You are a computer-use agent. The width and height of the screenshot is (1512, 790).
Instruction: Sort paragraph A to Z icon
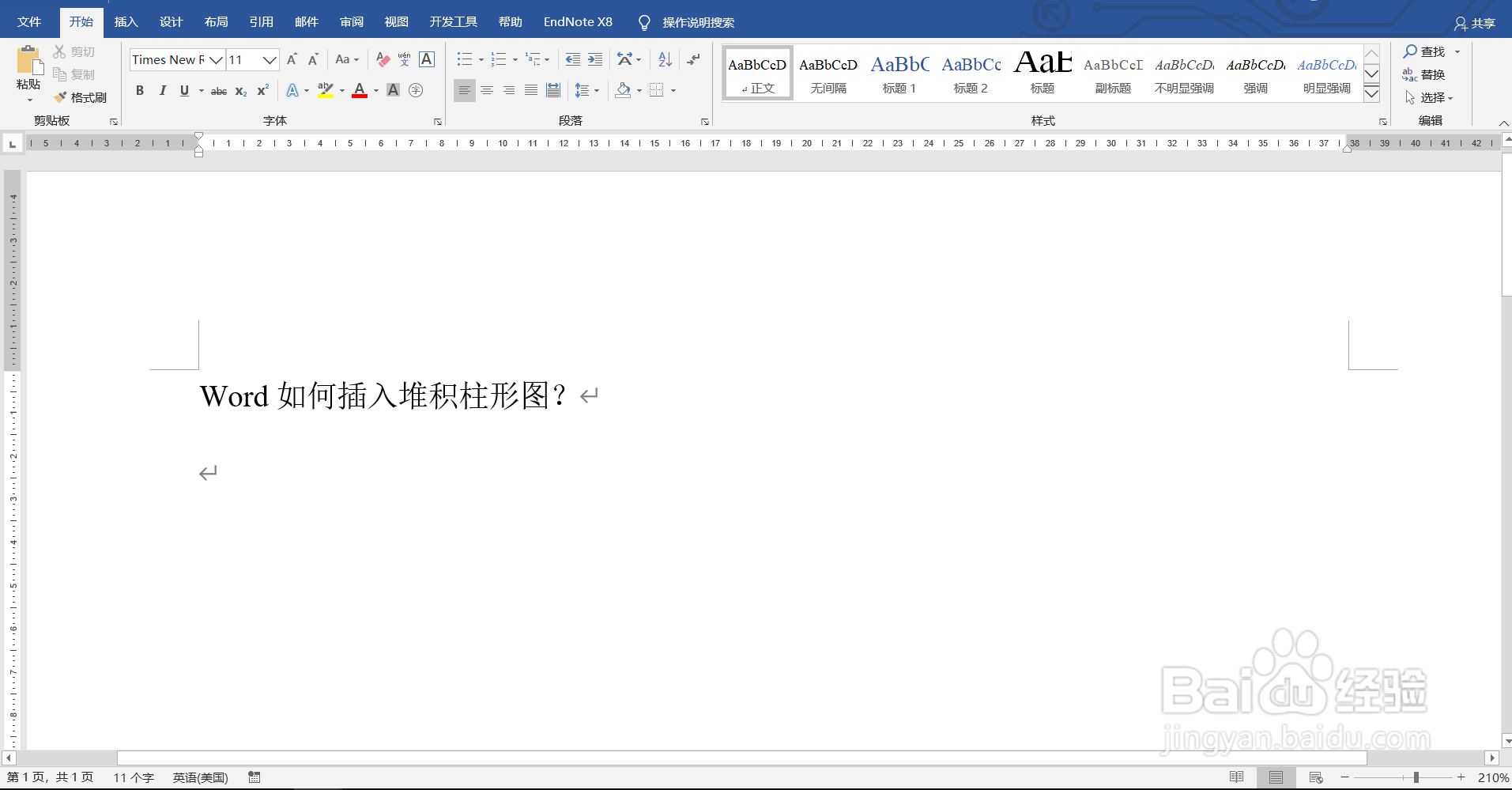(665, 59)
